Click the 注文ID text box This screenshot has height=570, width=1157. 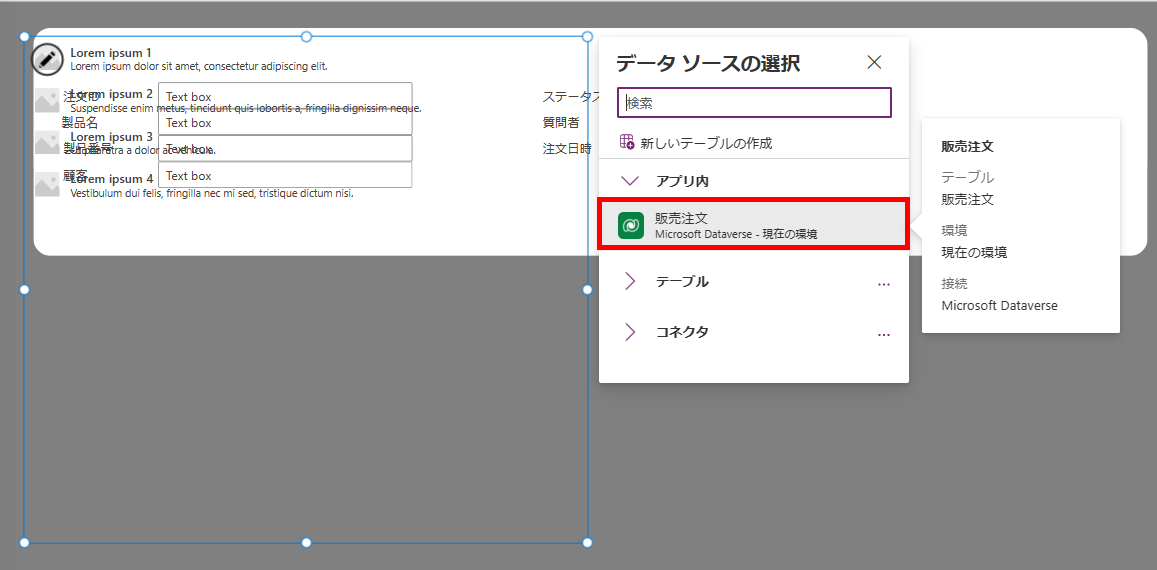click(x=285, y=96)
